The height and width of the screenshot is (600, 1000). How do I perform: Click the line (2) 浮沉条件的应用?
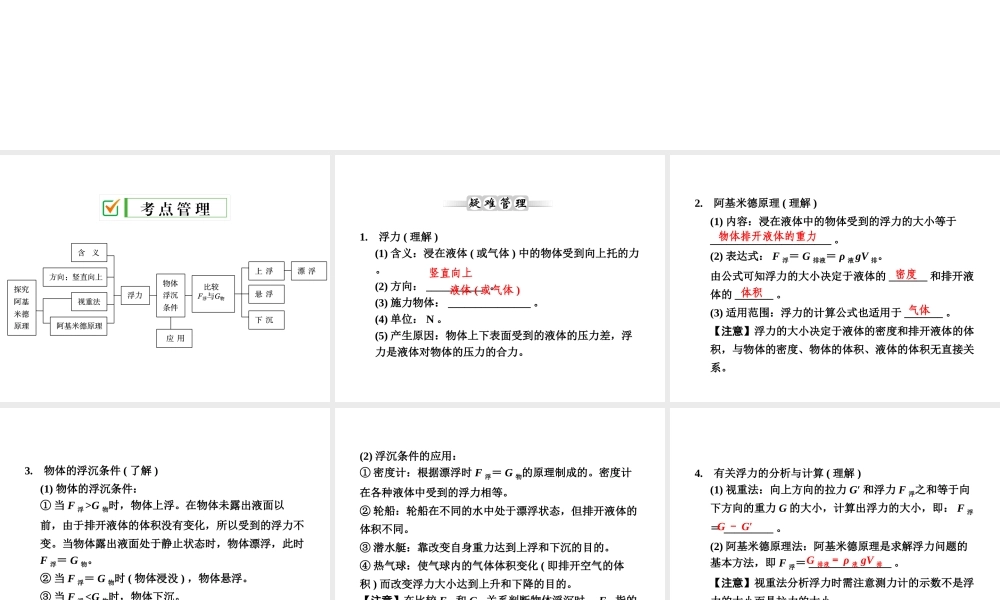coord(408,456)
